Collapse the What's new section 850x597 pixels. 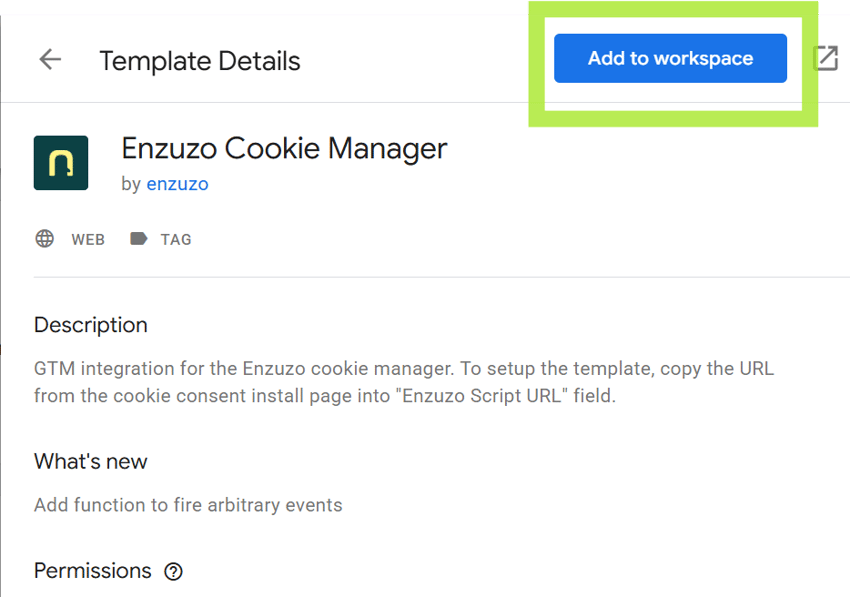(91, 461)
